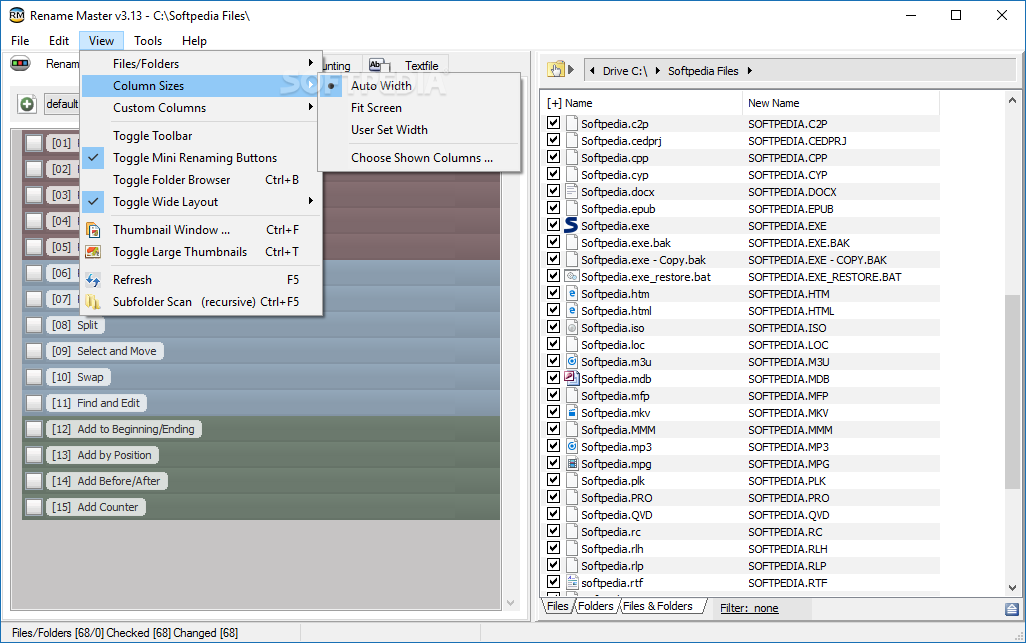Switch to the Folders tab
1026x643 pixels.
595,606
